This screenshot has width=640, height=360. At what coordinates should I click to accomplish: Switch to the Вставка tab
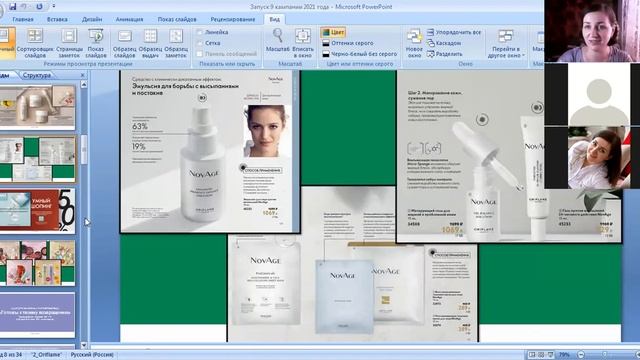pyautogui.click(x=57, y=19)
